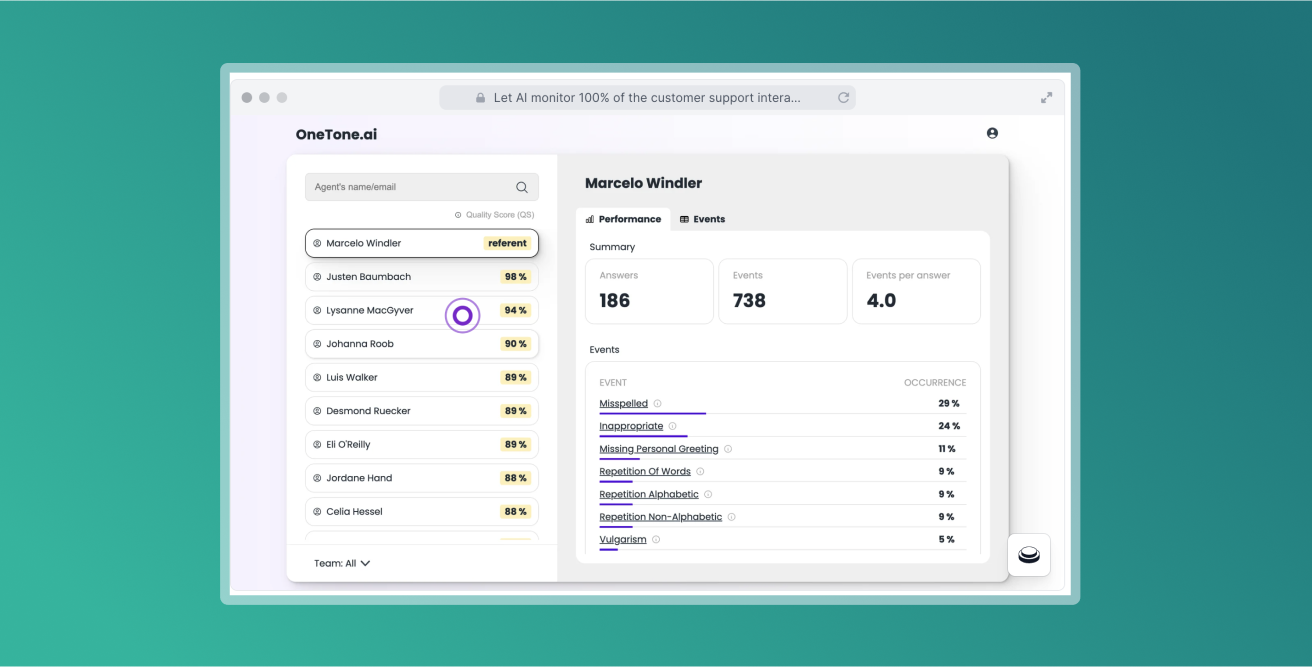The height and width of the screenshot is (667, 1312).
Task: Click the search magnifier icon in agent search
Action: click(x=521, y=186)
